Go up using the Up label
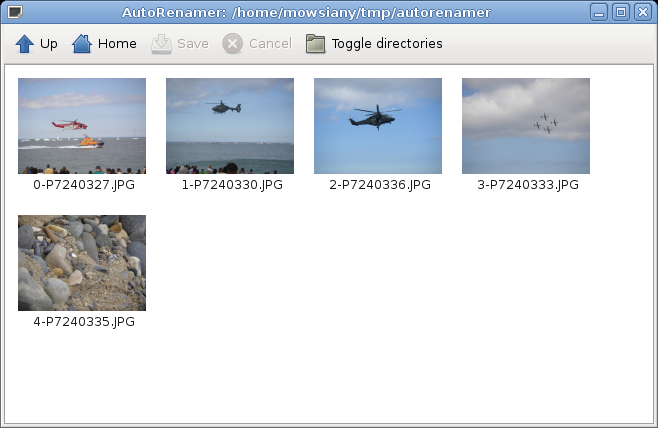Viewport: 658px width, 428px height. coord(49,44)
